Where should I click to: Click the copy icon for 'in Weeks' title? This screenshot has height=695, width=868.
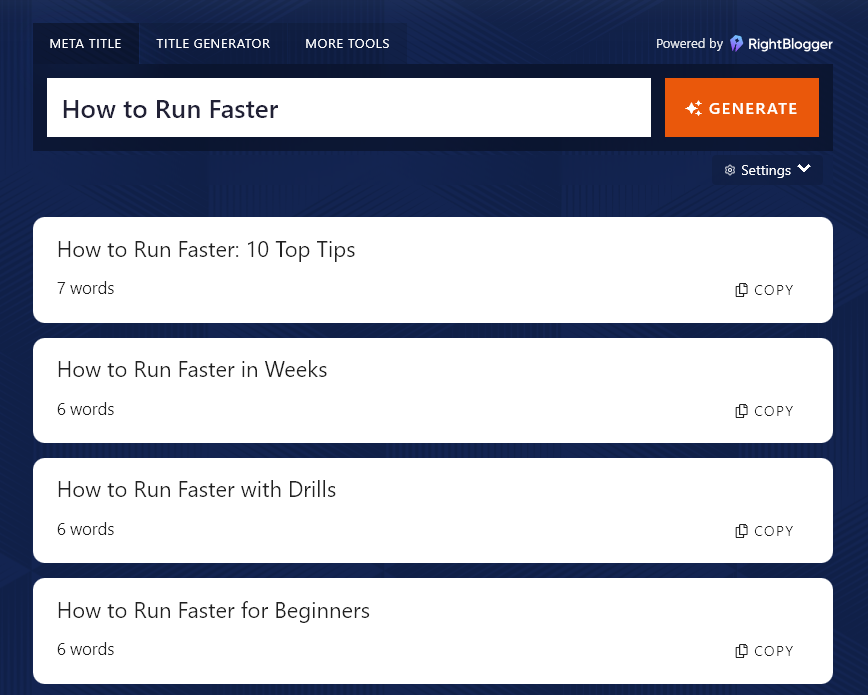tap(741, 411)
